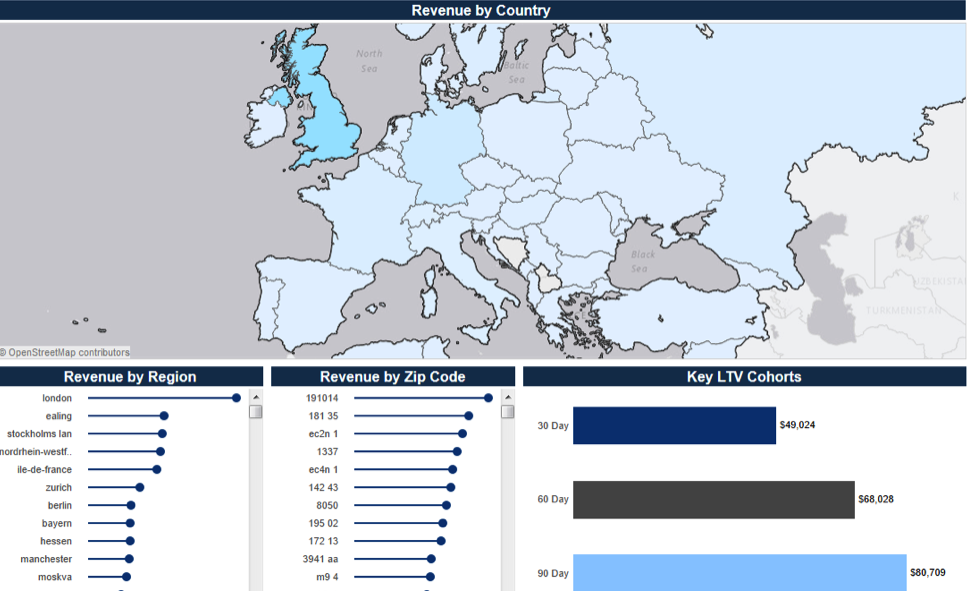Click the stockholms lan region label

[x=39, y=434]
